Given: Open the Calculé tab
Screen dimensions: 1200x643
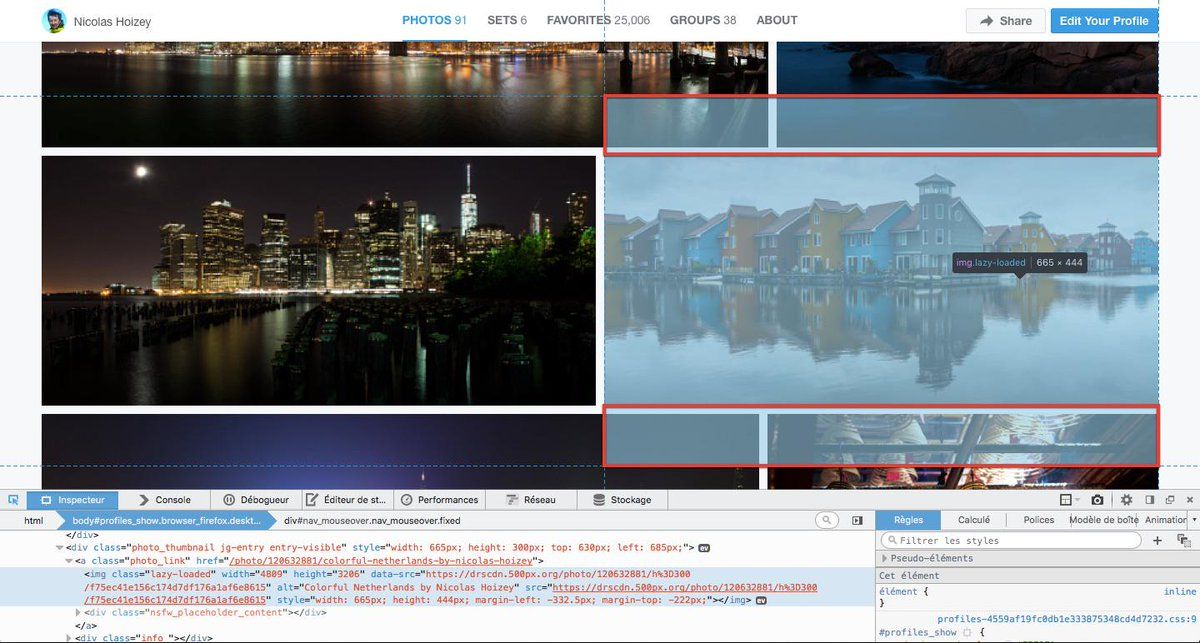Looking at the screenshot, I should click(x=973, y=520).
